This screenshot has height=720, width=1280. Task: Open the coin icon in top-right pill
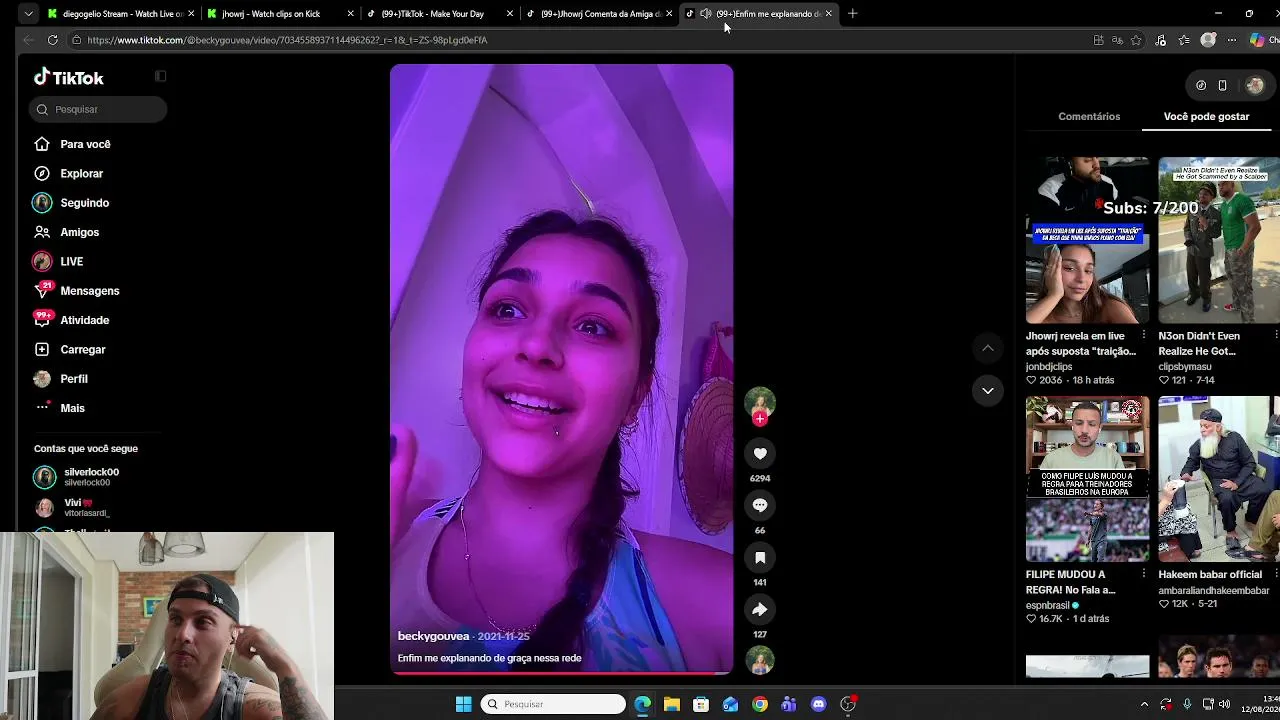pos(1201,86)
